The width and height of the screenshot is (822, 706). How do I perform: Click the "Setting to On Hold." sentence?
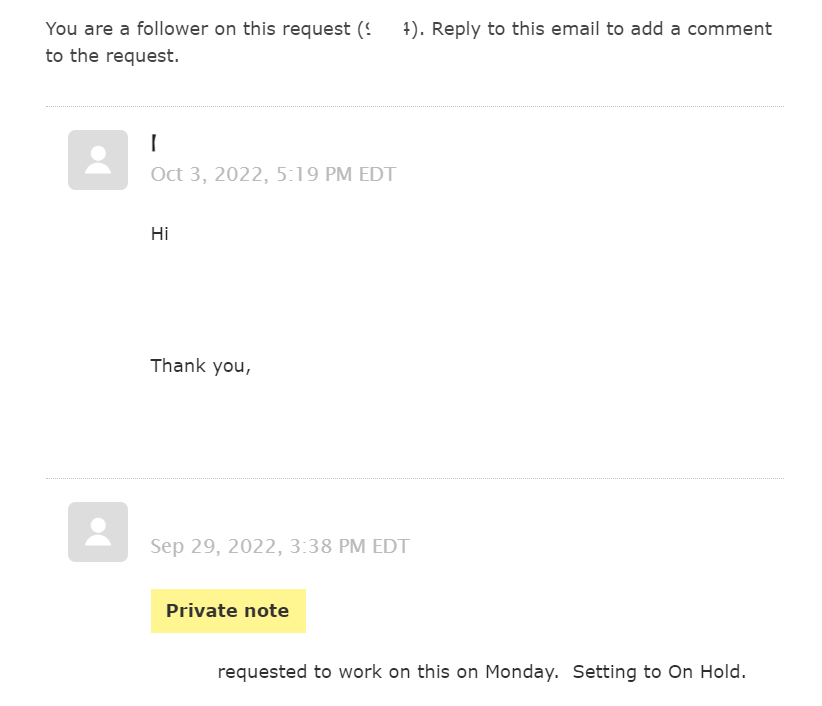tap(659, 672)
